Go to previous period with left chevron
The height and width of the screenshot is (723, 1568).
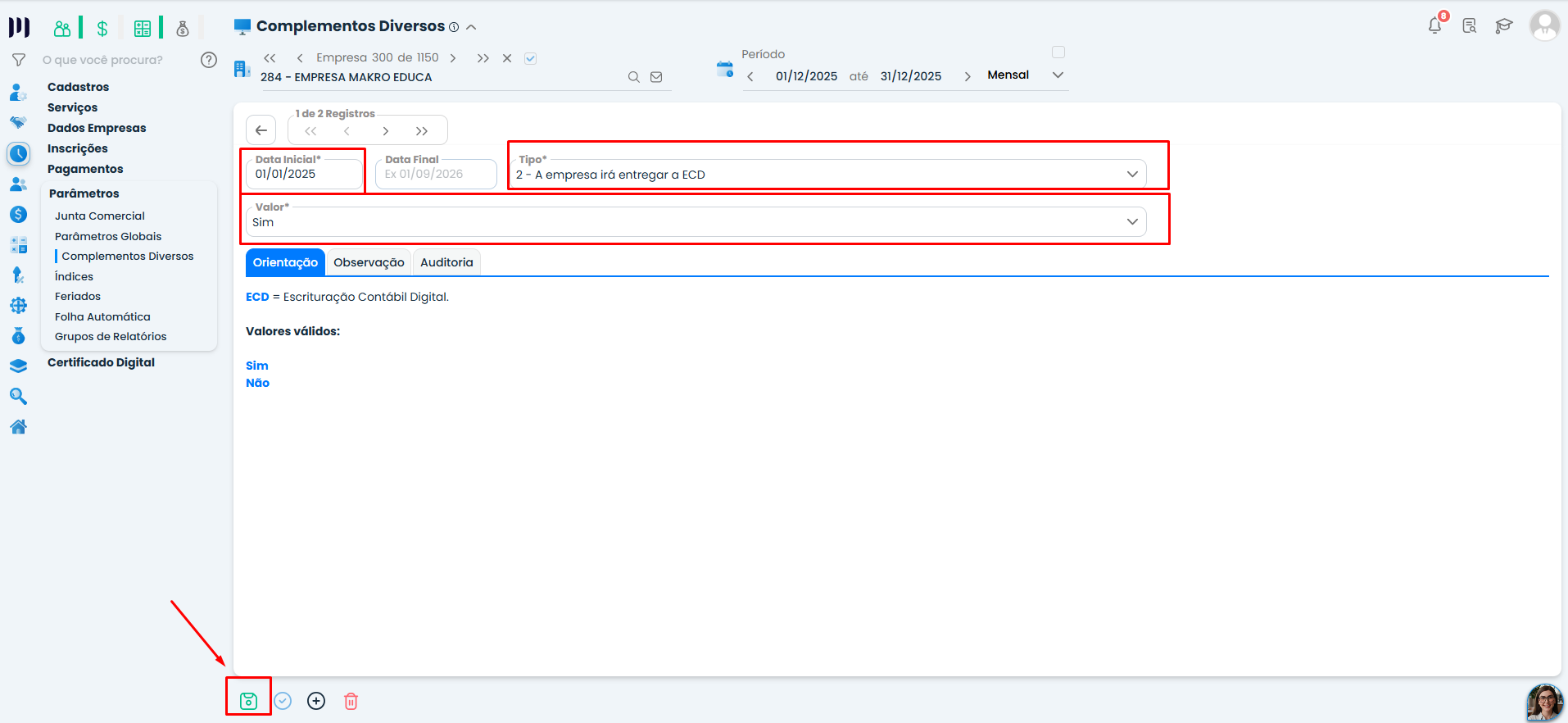tap(750, 76)
